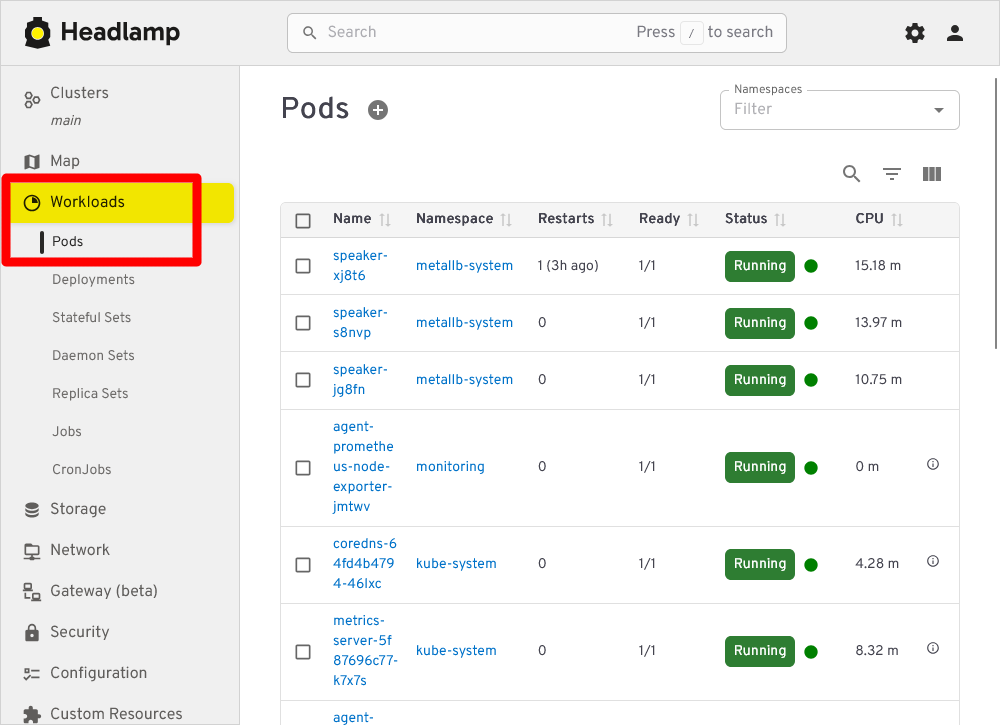Open the CronJobs section
The image size is (1000, 725).
point(82,469)
